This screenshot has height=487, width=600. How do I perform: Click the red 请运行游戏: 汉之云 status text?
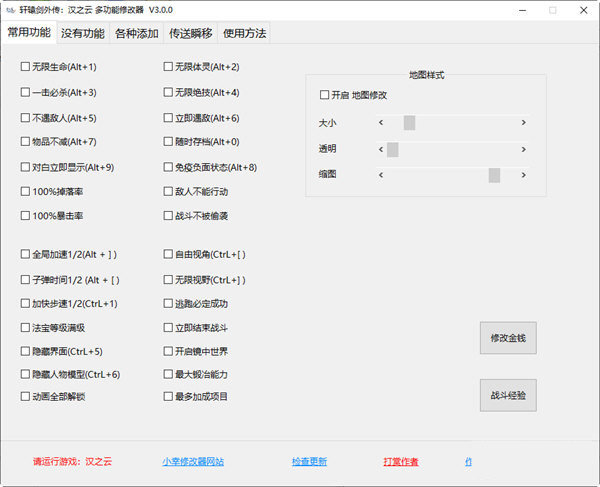72,461
